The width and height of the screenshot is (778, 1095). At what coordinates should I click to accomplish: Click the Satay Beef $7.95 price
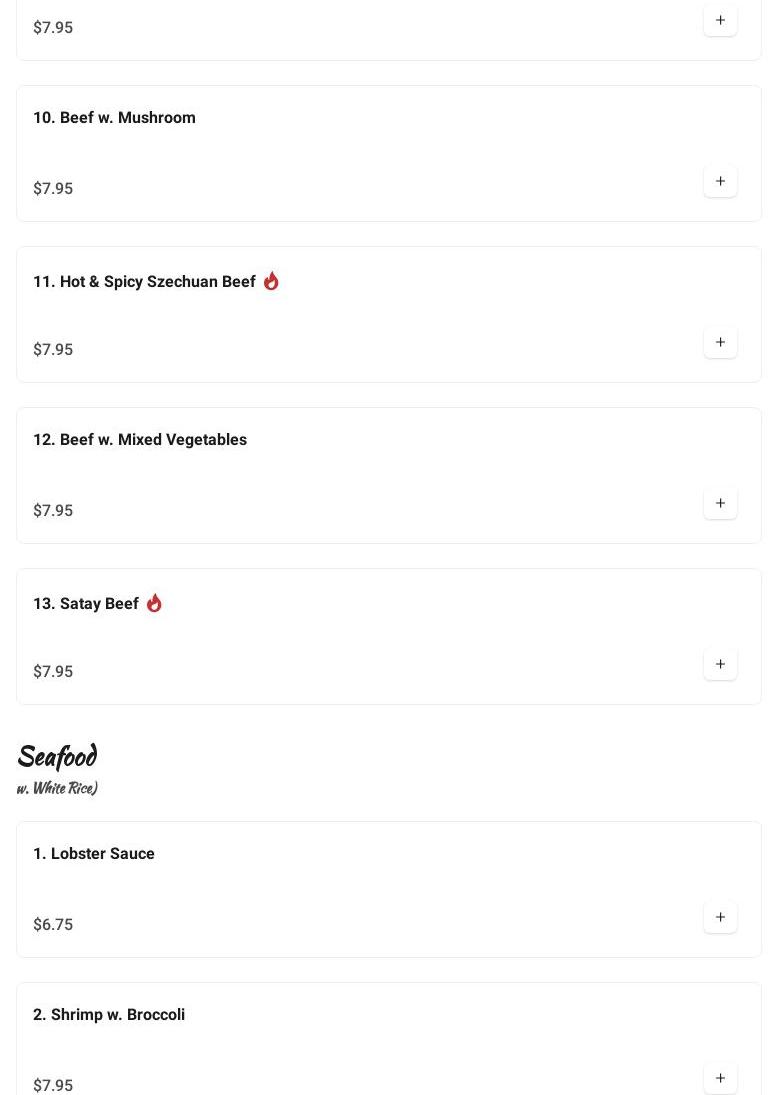coord(53,672)
